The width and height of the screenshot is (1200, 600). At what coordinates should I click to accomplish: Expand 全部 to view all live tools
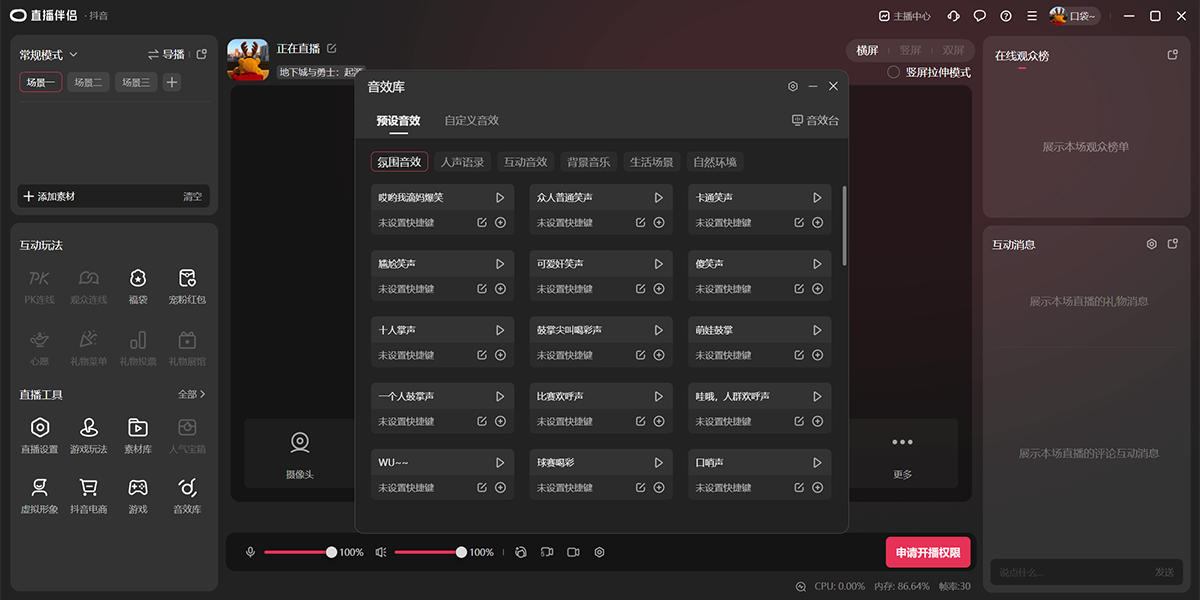[x=191, y=394]
